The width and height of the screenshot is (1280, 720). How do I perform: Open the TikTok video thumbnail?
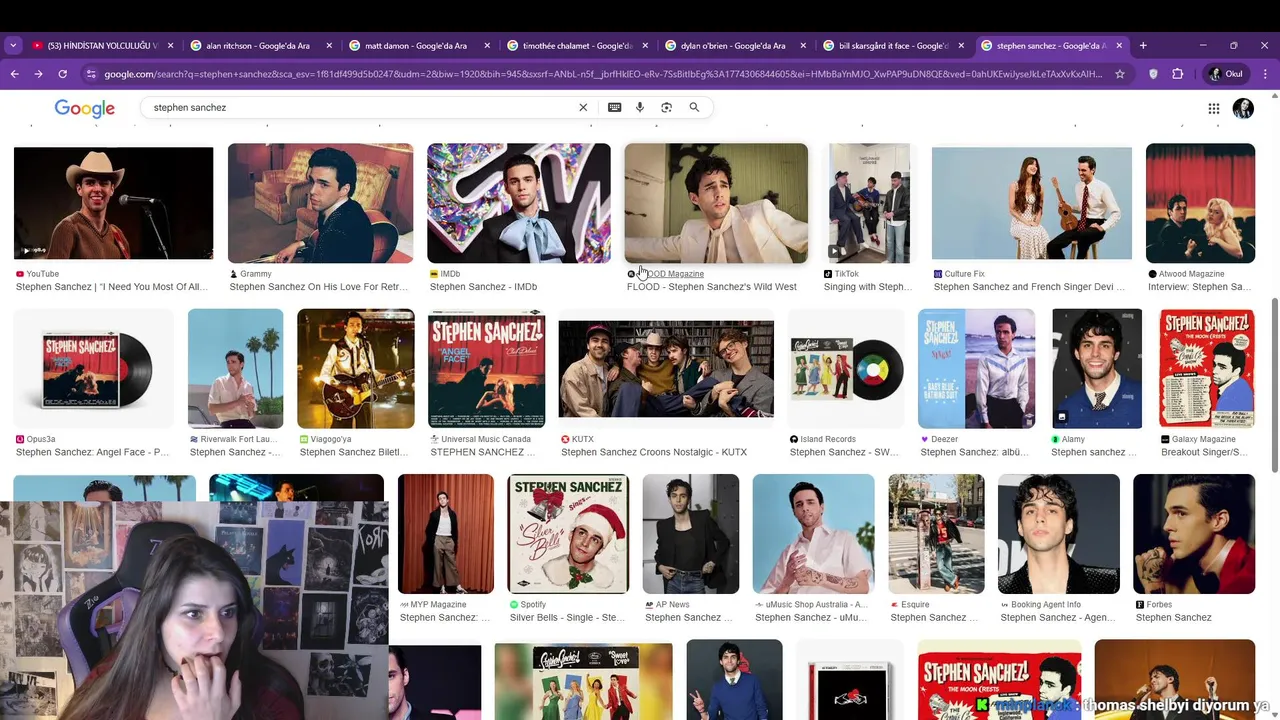click(869, 203)
